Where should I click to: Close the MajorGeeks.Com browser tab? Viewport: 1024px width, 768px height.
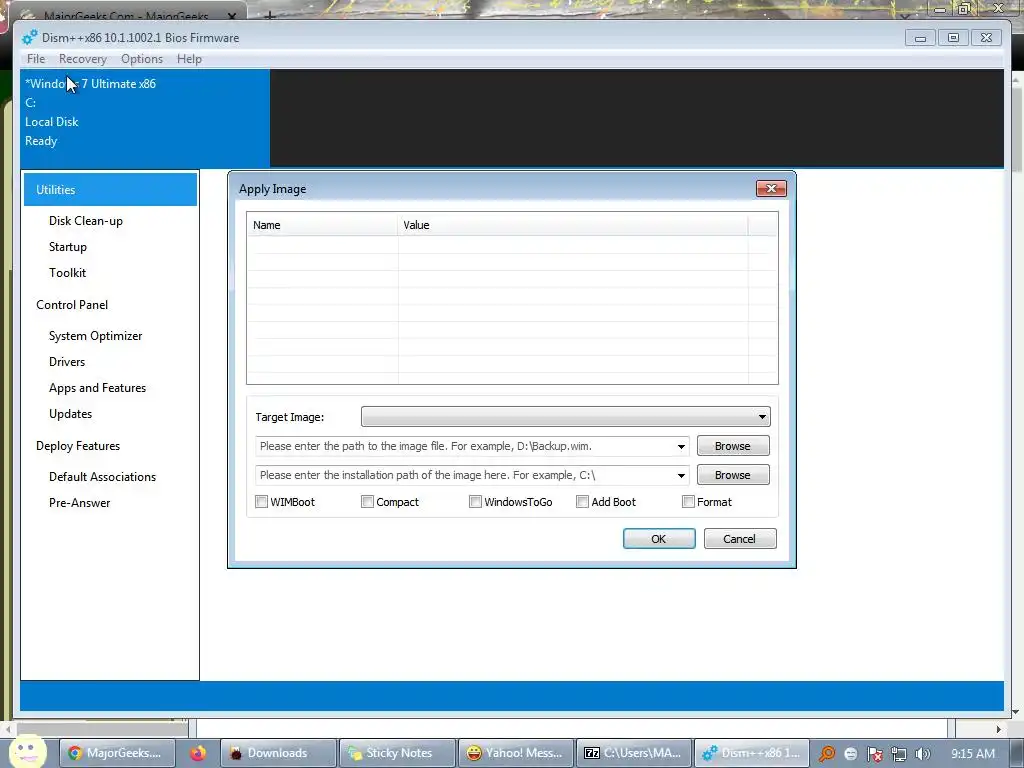tap(232, 16)
